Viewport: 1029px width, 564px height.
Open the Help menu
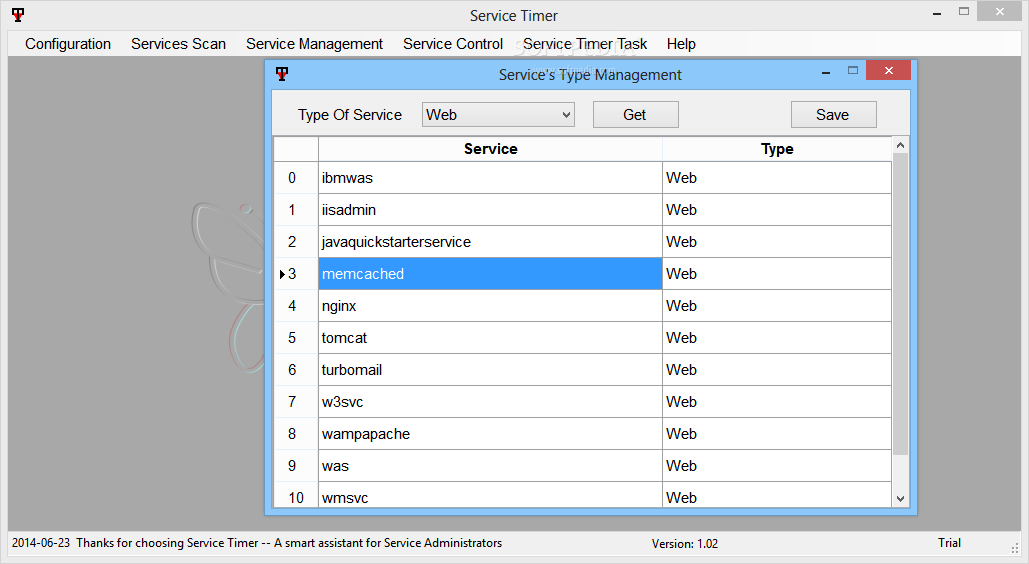pyautogui.click(x=681, y=44)
